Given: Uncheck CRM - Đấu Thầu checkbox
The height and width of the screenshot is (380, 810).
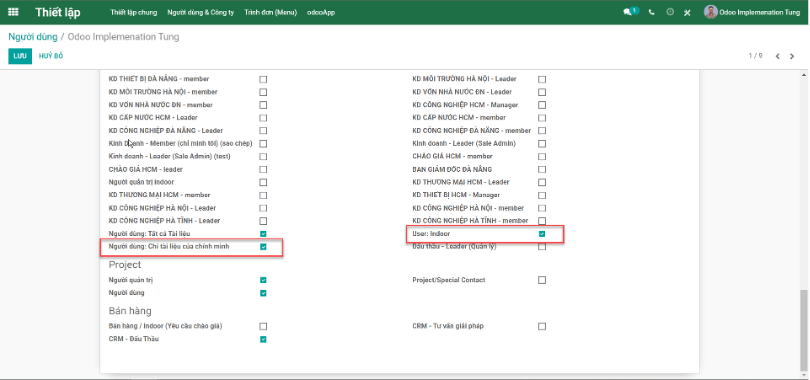Looking at the screenshot, I should tap(263, 339).
